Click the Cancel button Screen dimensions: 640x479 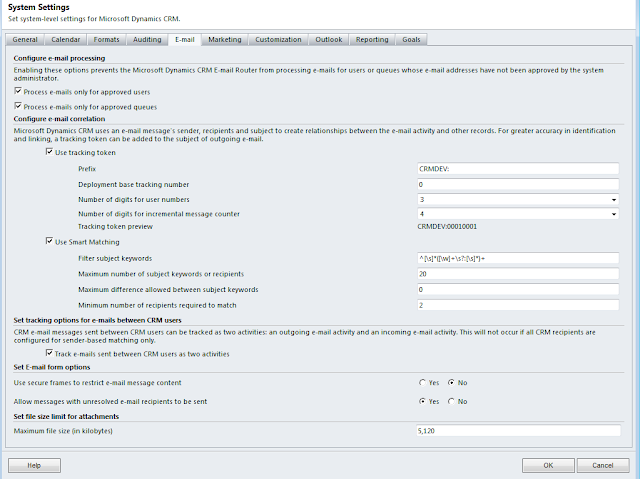pos(603,465)
